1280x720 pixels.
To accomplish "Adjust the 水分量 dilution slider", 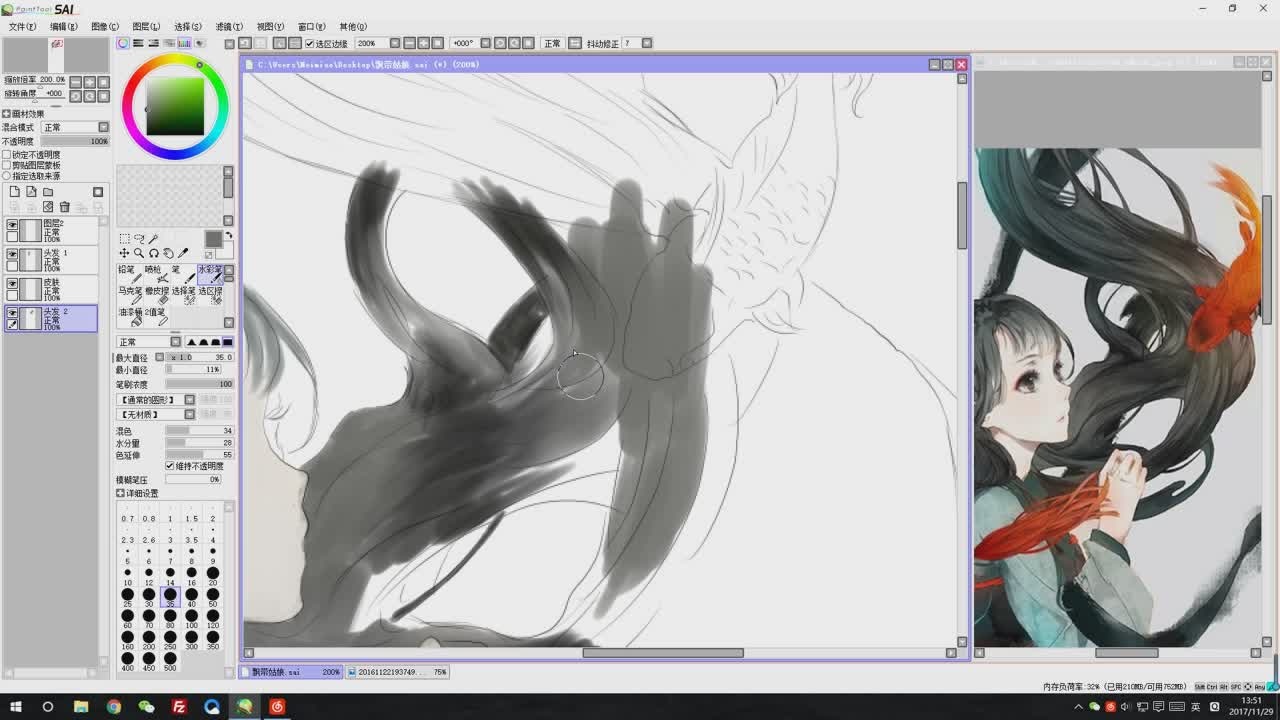I will (x=199, y=443).
